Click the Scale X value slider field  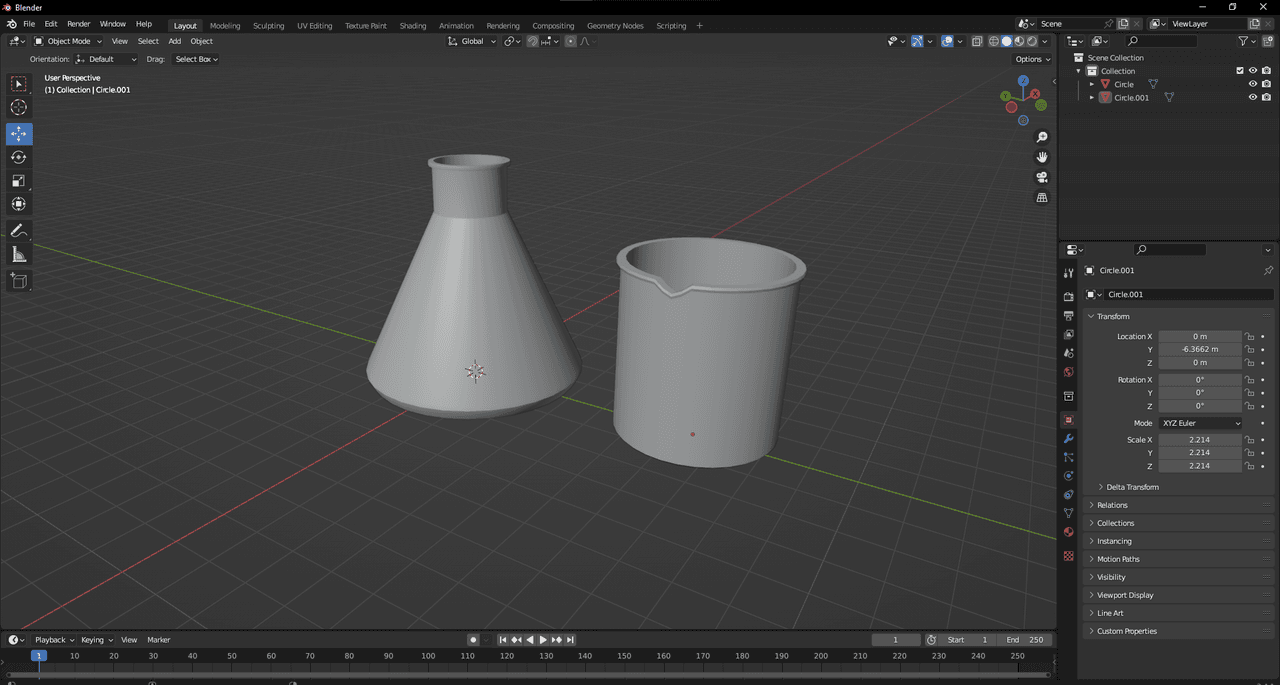1200,440
